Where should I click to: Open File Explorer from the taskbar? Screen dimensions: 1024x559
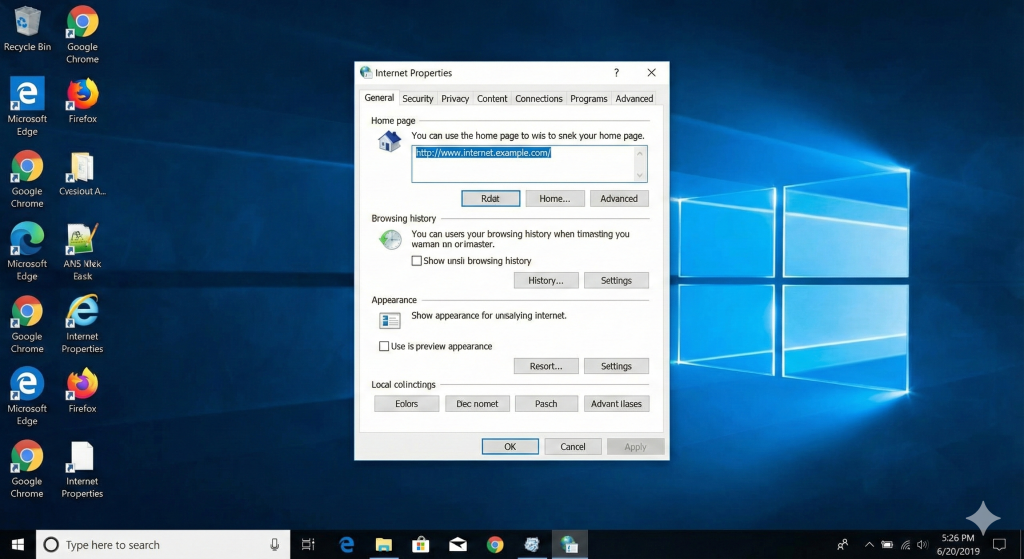point(383,544)
